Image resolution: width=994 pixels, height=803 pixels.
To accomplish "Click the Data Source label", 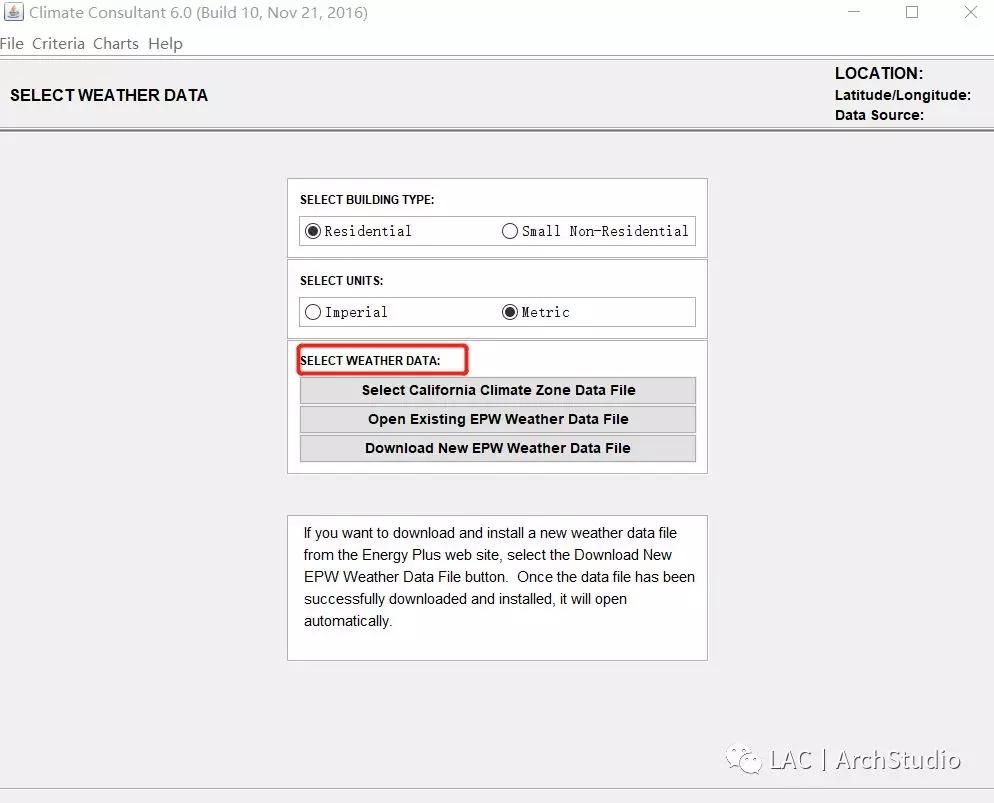I will (x=879, y=115).
